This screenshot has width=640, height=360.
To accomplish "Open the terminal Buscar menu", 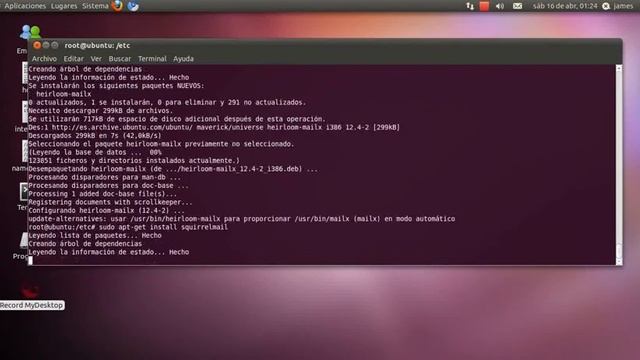I will [x=120, y=59].
